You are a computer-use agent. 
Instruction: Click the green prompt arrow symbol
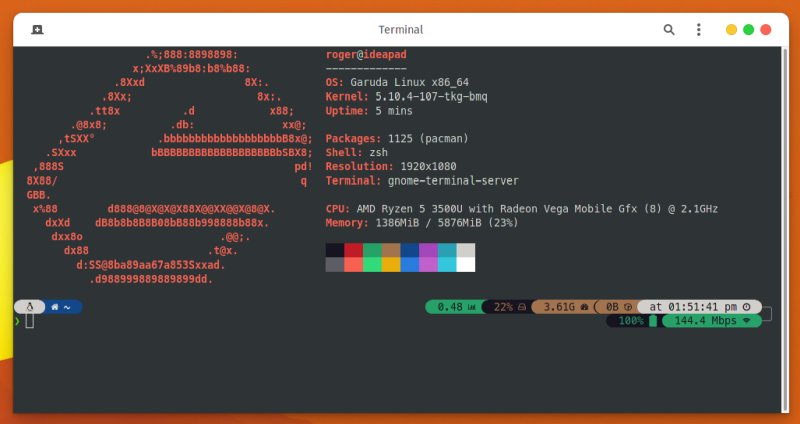click(x=17, y=321)
